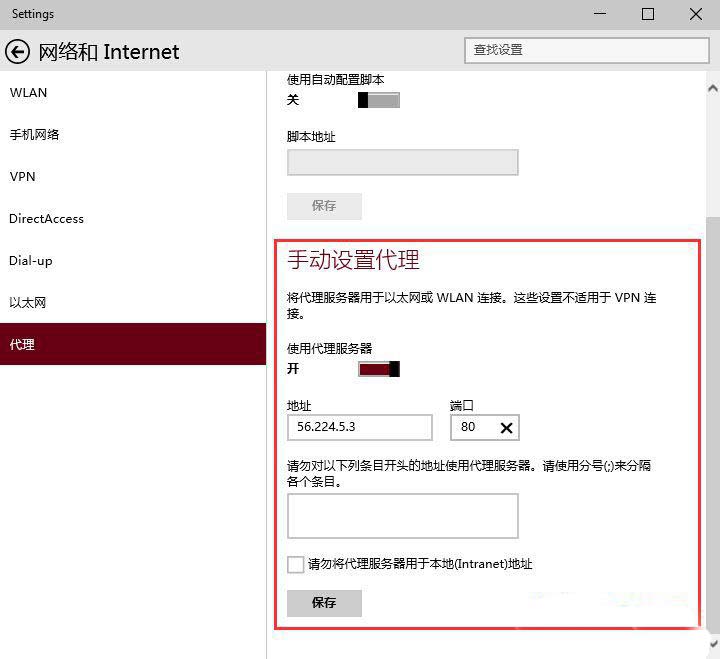
Task: Click the 脚本地址 input field
Action: pyautogui.click(x=403, y=162)
